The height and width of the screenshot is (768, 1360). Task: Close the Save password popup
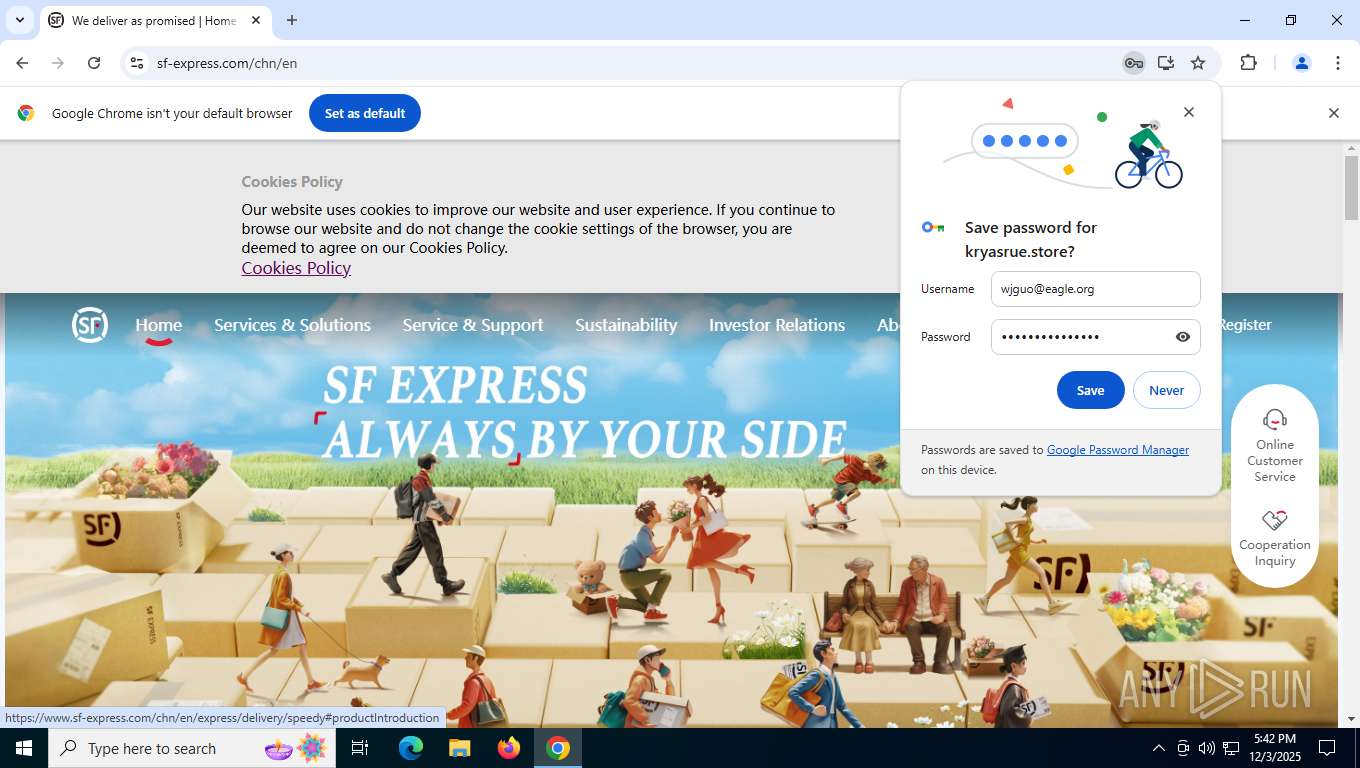click(1189, 112)
